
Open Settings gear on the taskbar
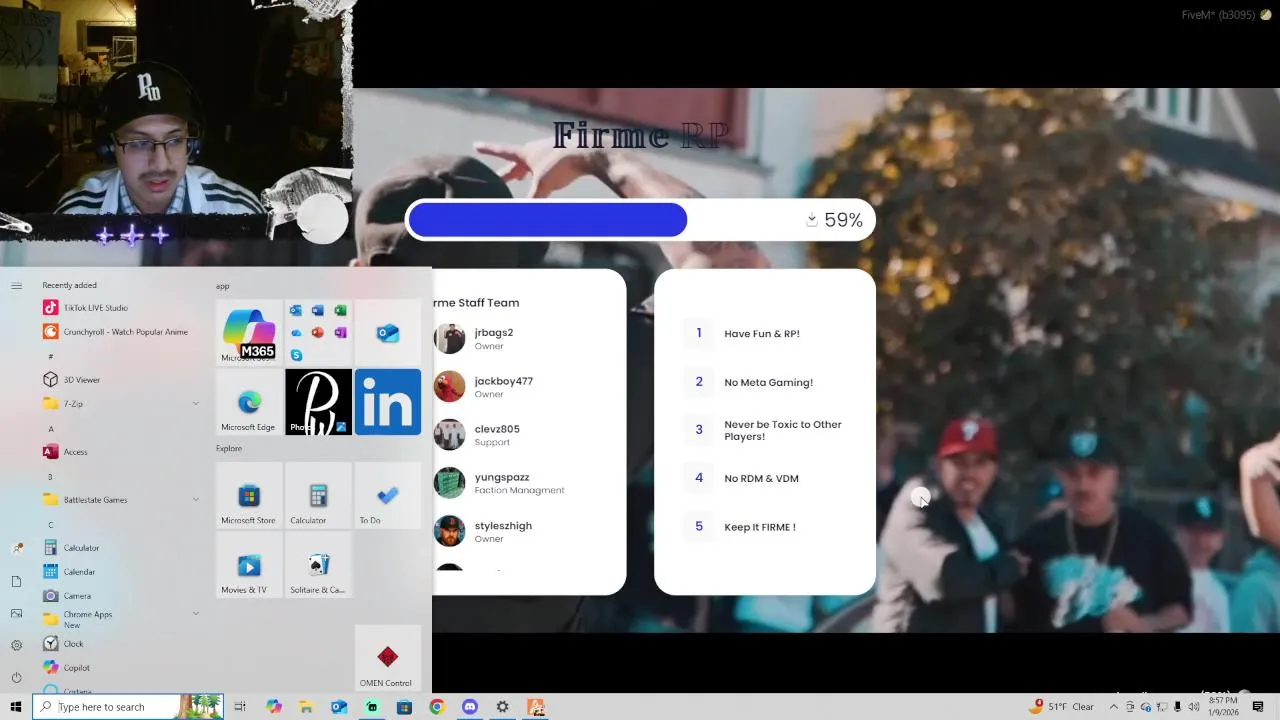click(x=502, y=707)
